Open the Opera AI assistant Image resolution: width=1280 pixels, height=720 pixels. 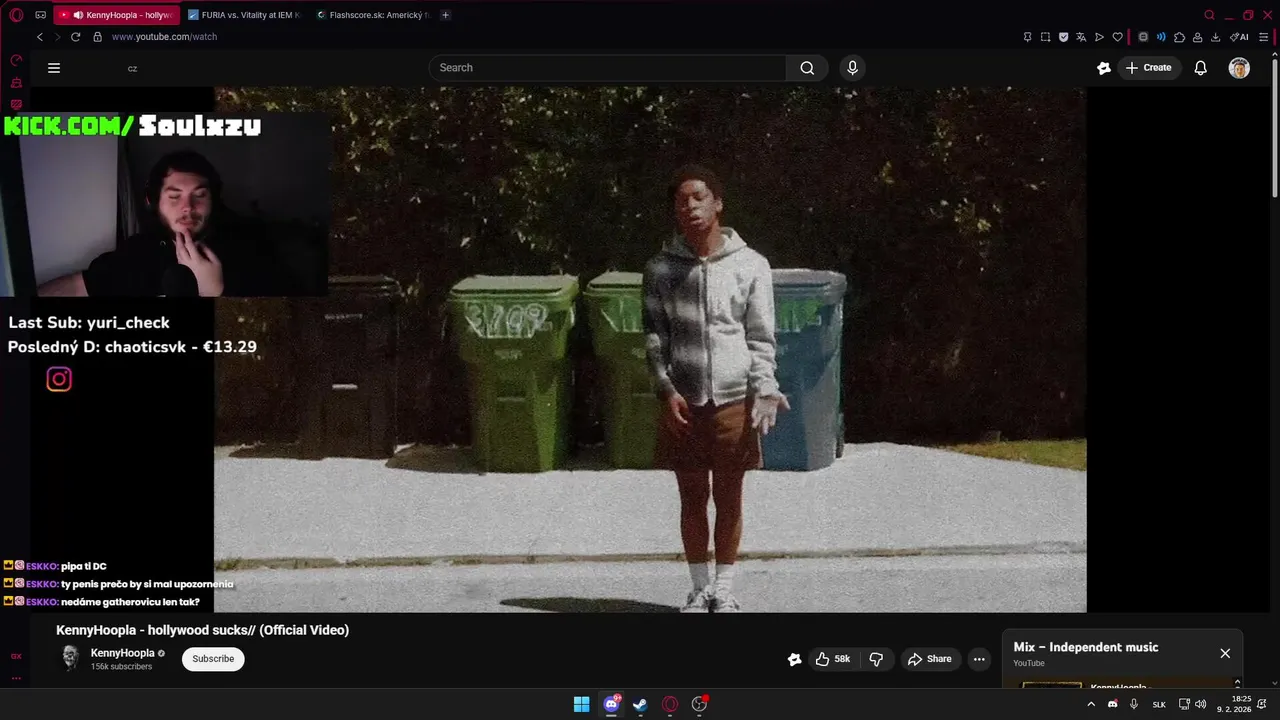click(1239, 37)
